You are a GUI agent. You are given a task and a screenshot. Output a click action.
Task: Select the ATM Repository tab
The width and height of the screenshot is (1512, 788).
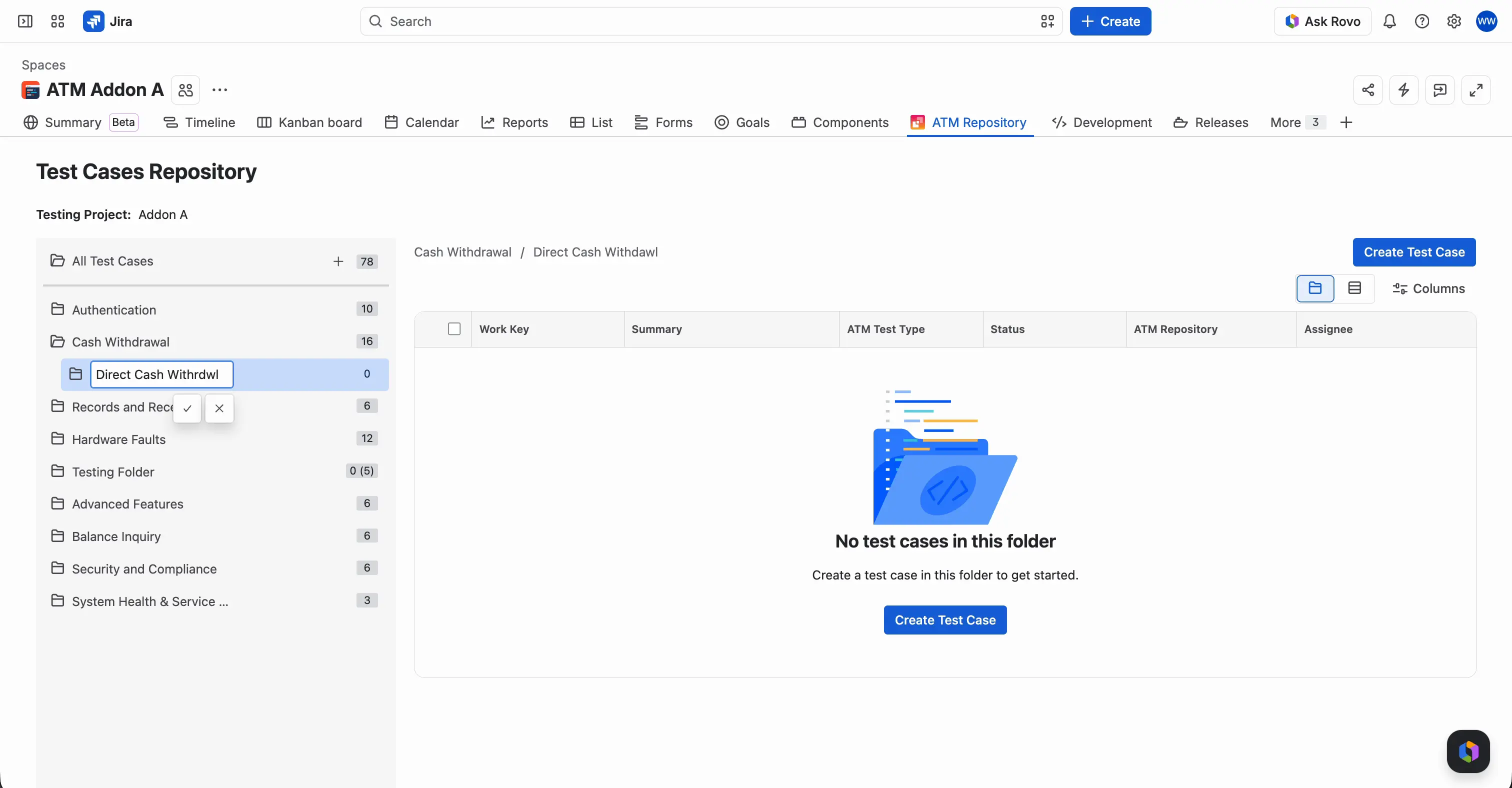click(x=969, y=122)
